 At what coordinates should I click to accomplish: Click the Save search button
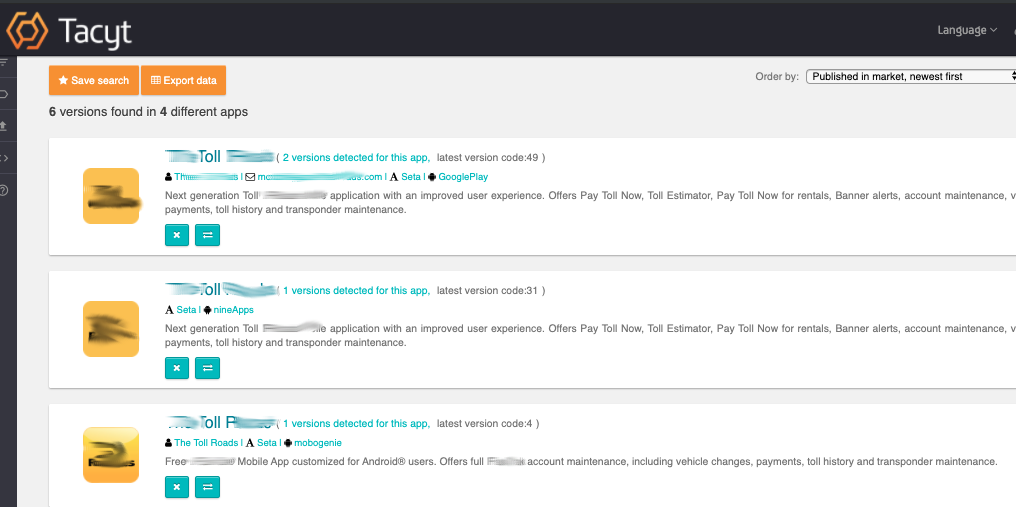pos(93,80)
